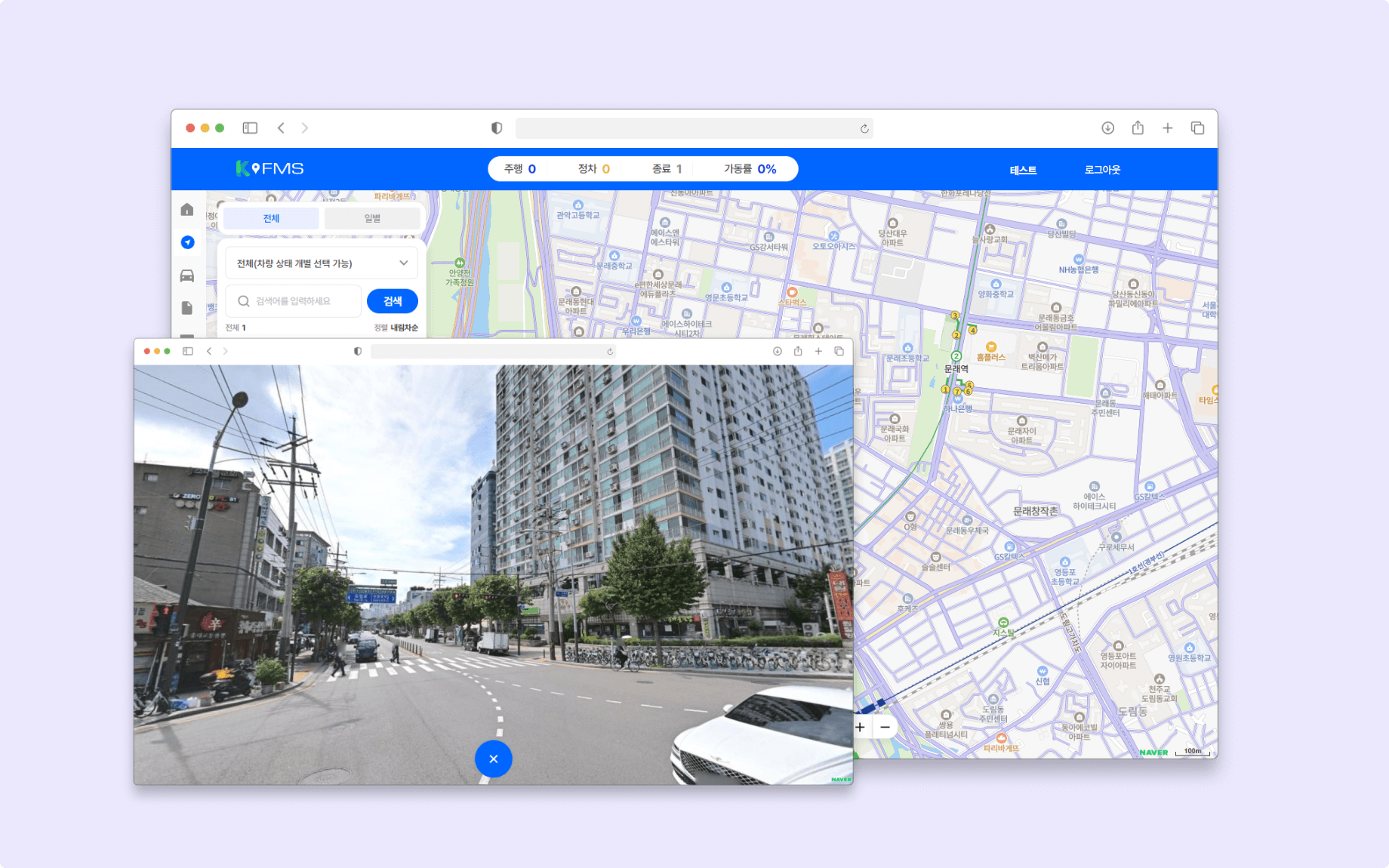This screenshot has height=868, width=1389.
Task: Click the 스타벅스 marker on the map
Action: 792,293
